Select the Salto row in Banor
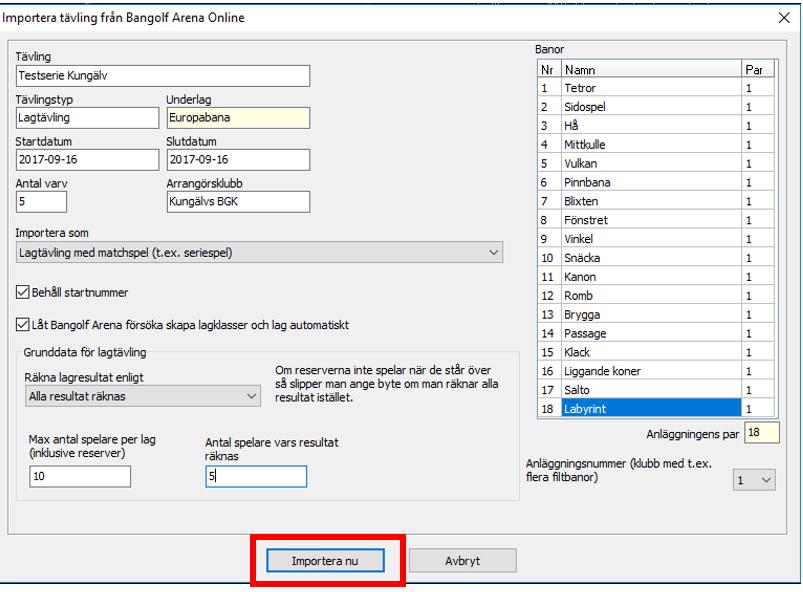This screenshot has height=592, width=803. (656, 390)
